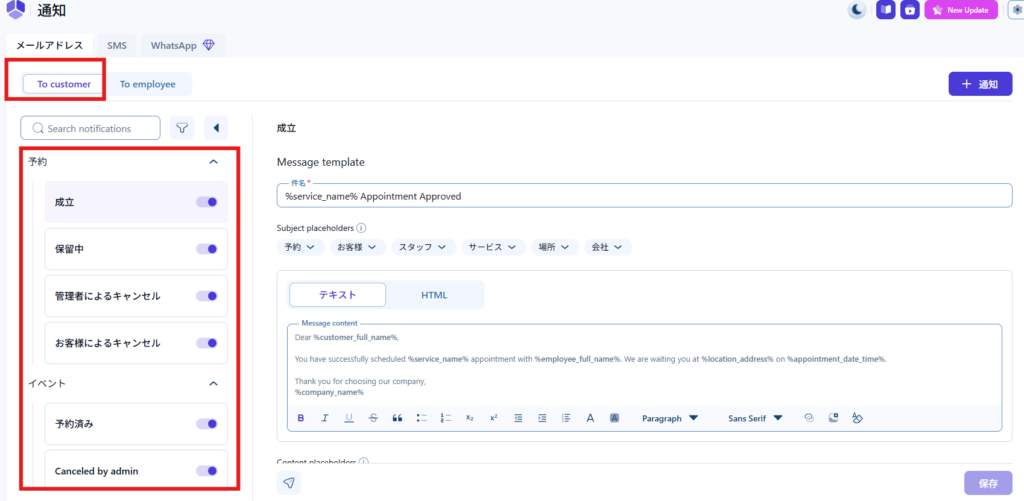Image resolution: width=1024 pixels, height=501 pixels.
Task: Open the Paragraph style dropdown
Action: click(670, 418)
